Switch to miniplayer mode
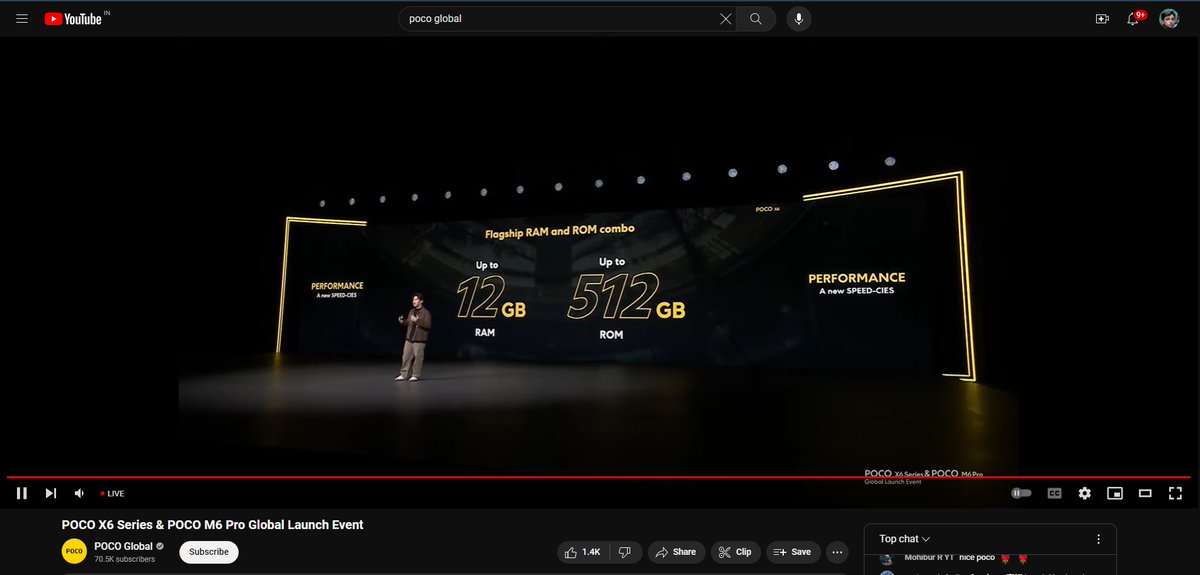The image size is (1200, 575). [x=1115, y=493]
